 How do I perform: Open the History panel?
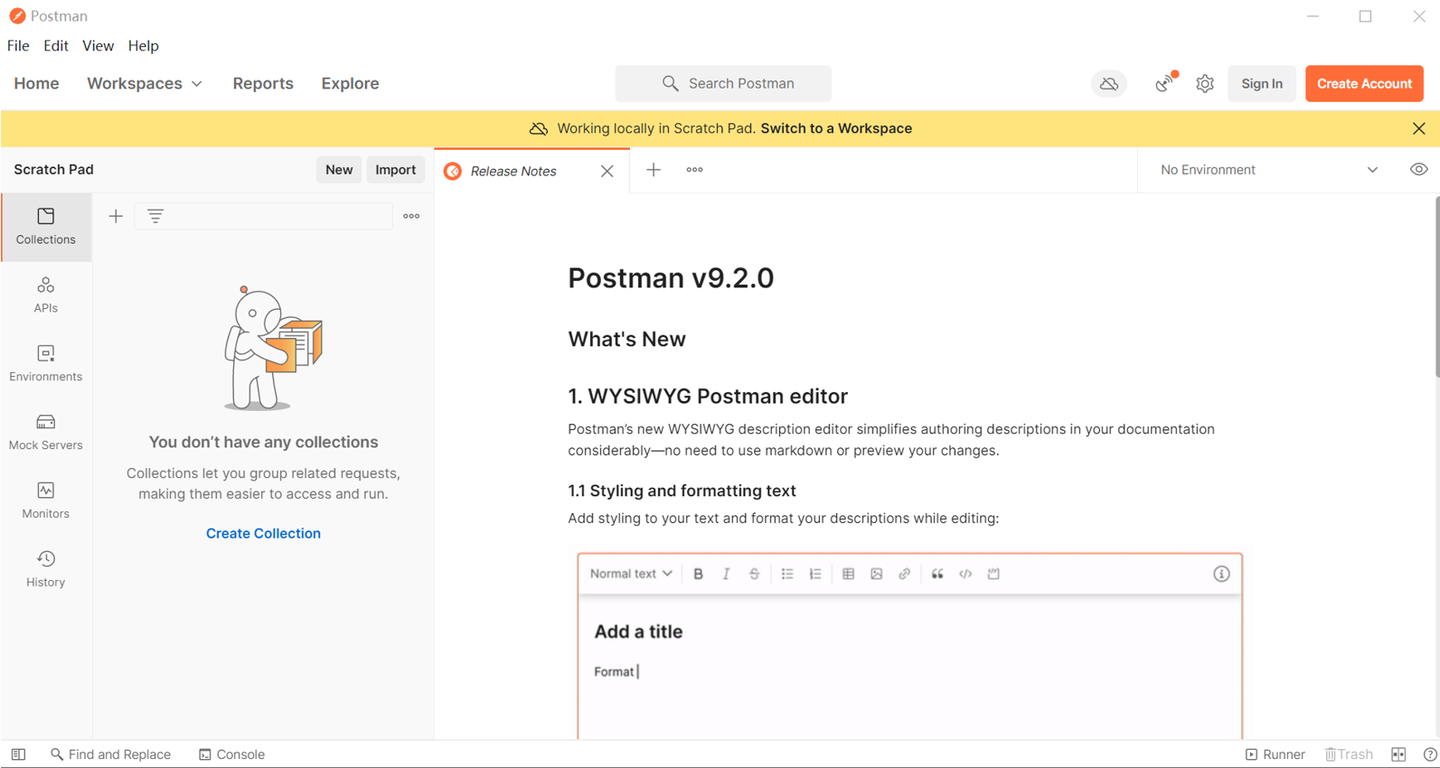(x=46, y=567)
